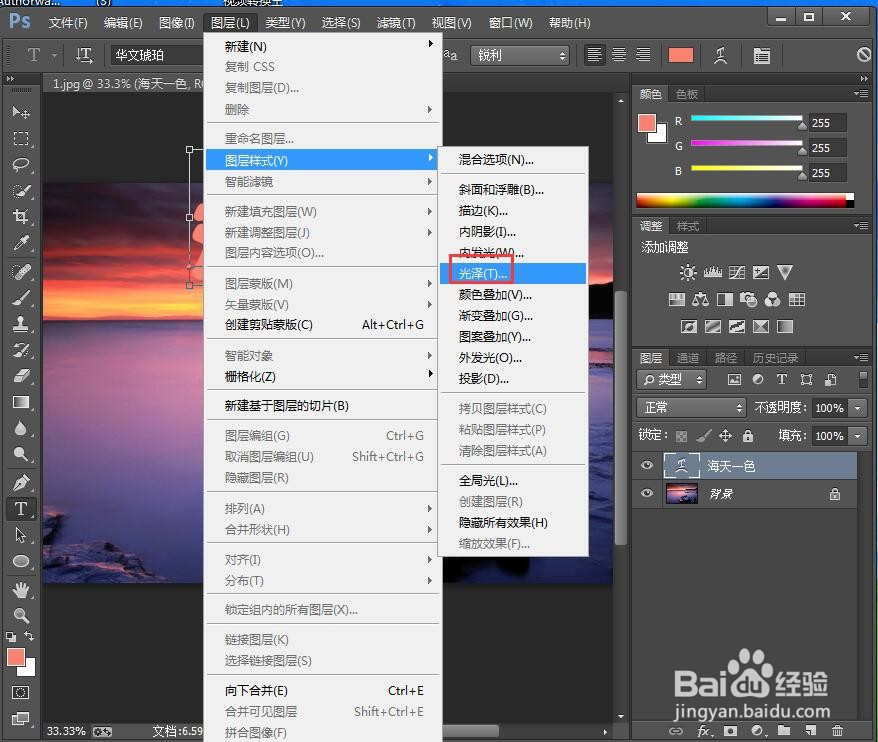This screenshot has width=878, height=742.
Task: Select the Brush tool
Action: [x=21, y=297]
